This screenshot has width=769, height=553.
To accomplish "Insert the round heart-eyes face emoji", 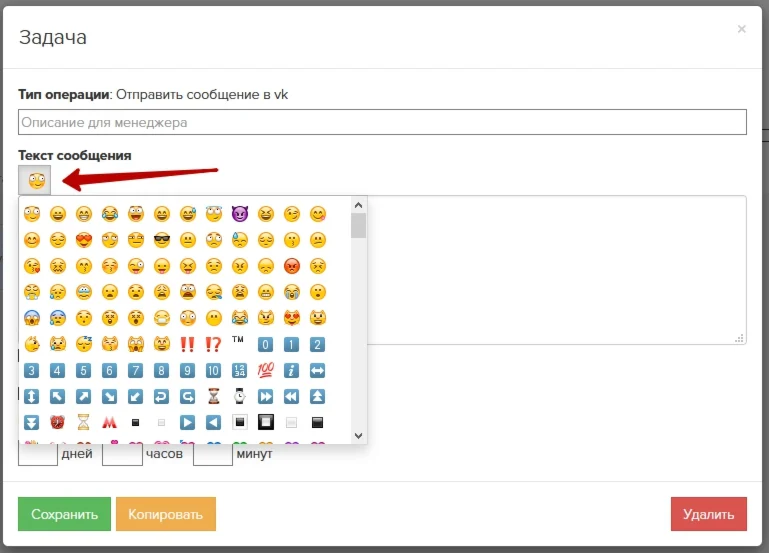I will (84, 240).
